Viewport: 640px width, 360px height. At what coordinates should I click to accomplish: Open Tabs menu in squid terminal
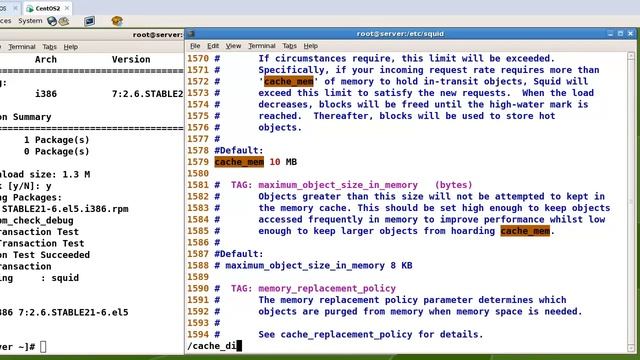(x=289, y=46)
